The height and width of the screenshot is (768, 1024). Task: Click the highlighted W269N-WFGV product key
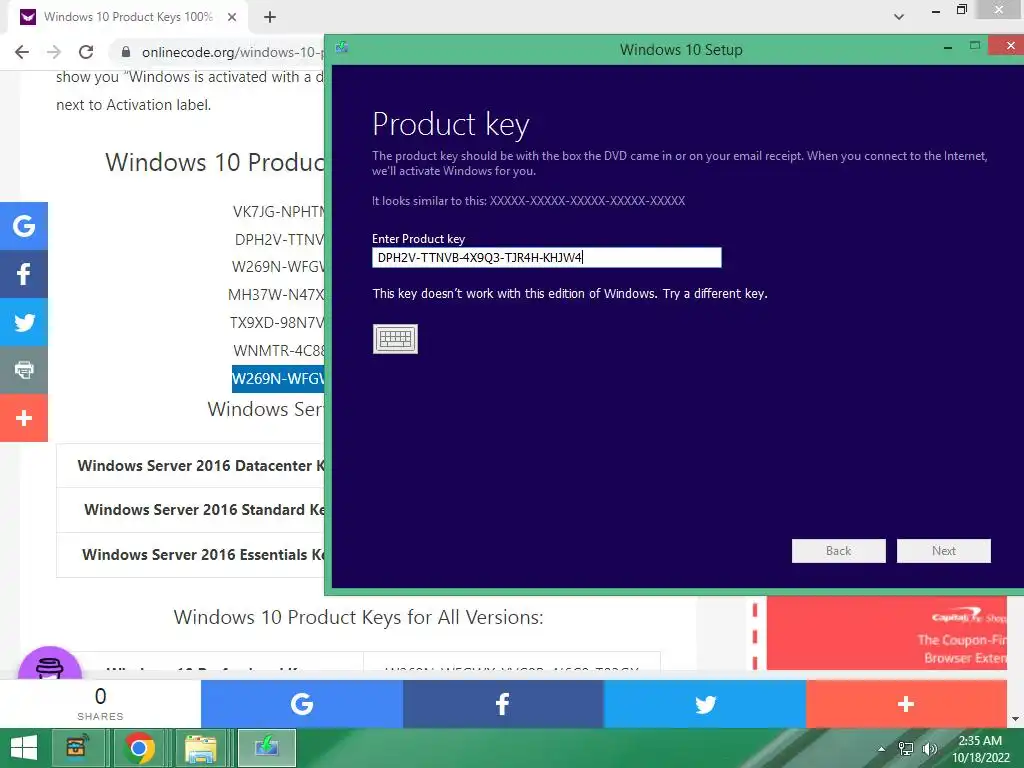(x=278, y=379)
